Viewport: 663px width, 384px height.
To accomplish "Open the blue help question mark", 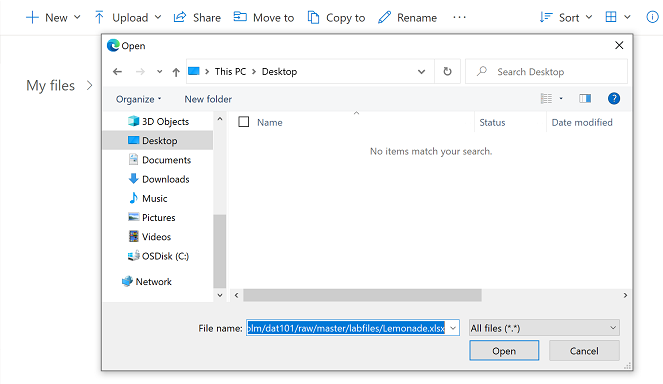I will (614, 99).
